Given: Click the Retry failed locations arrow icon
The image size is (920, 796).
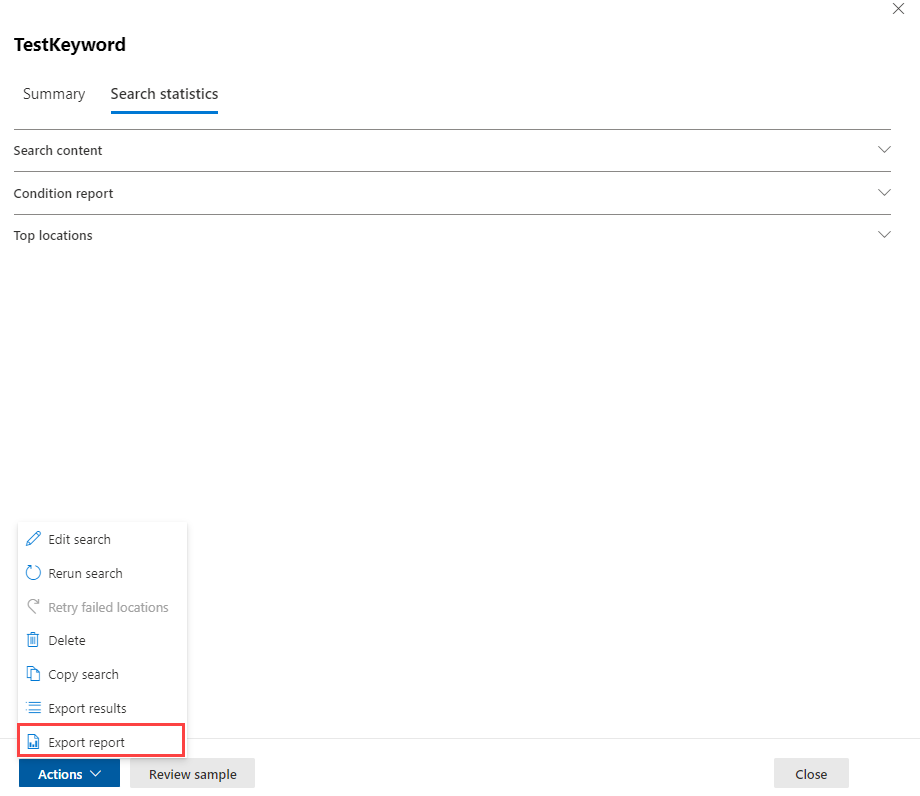Looking at the screenshot, I should [x=33, y=606].
